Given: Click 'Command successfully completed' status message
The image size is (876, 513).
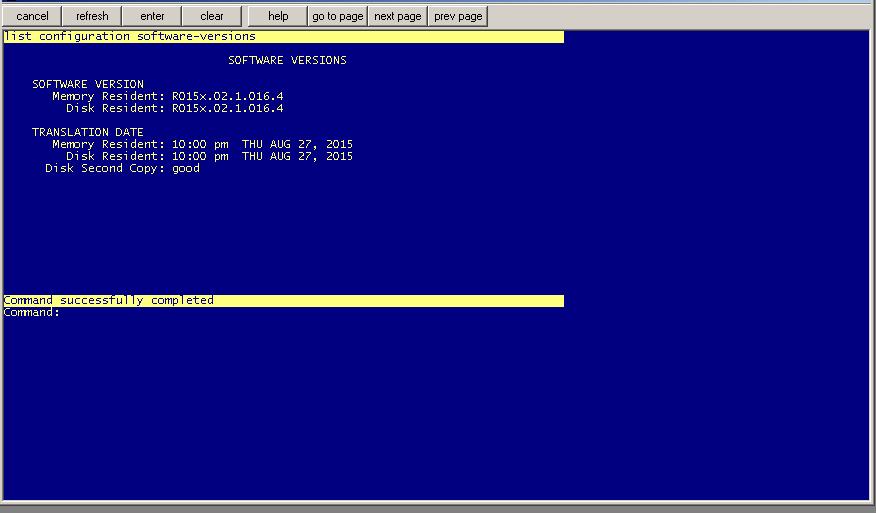Looking at the screenshot, I should (x=283, y=301).
